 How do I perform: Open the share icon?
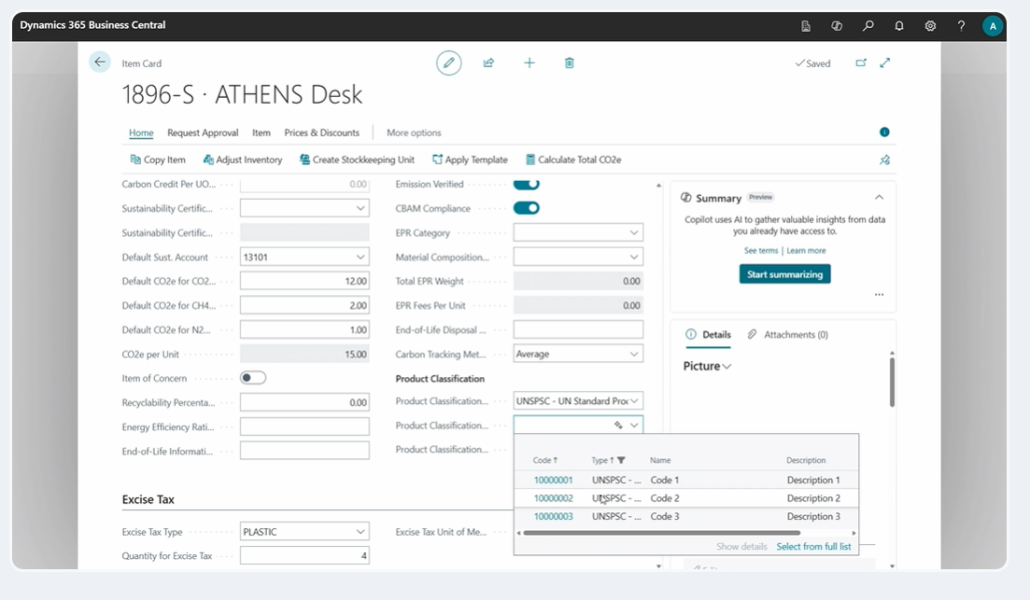tap(489, 63)
